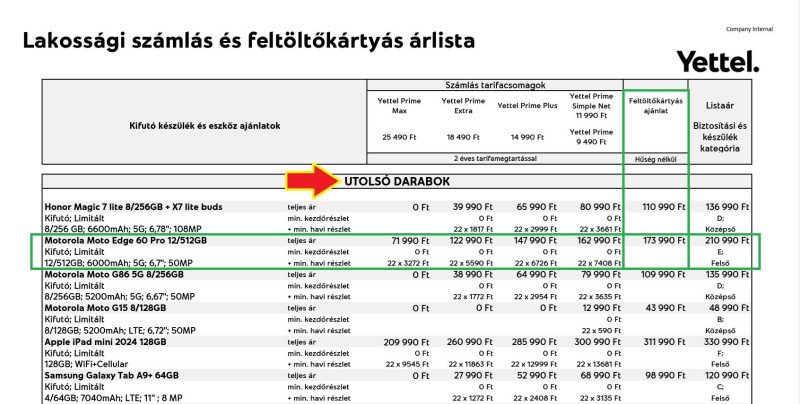Click the Yettel logo
Image resolution: width=800 pixels, height=404 pixels.
click(717, 61)
